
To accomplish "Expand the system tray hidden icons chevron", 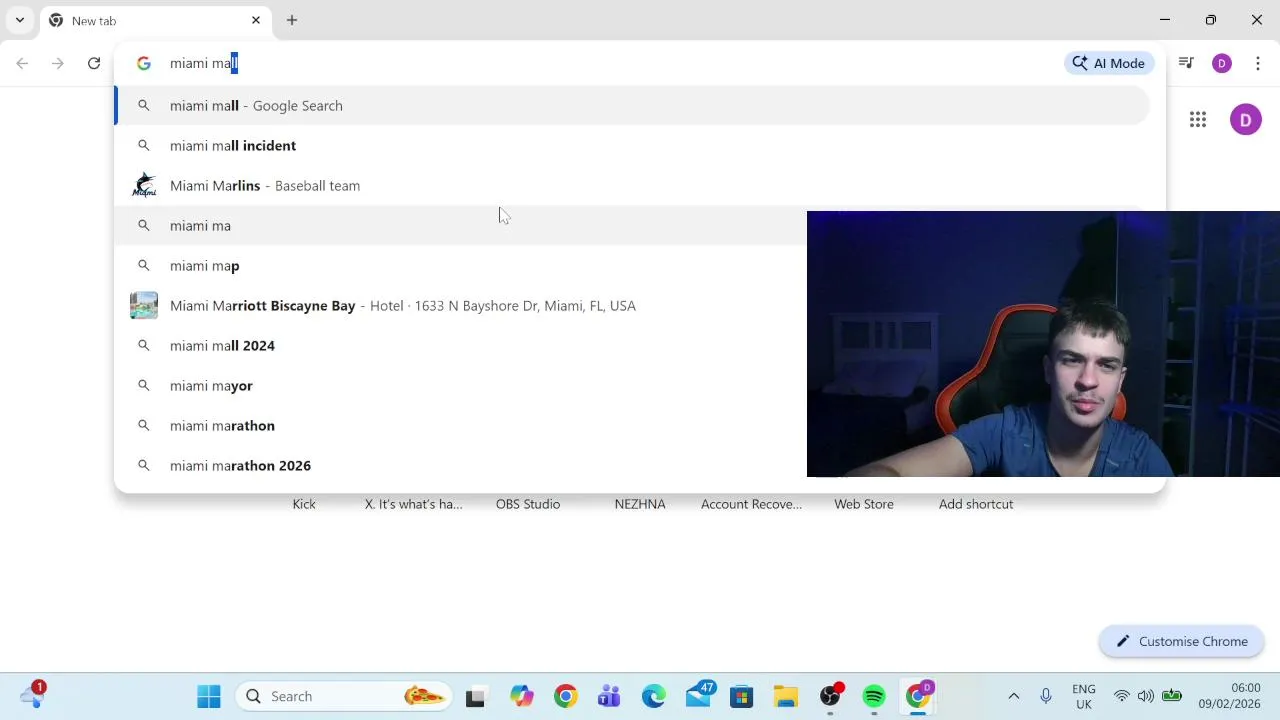I will click(1014, 696).
